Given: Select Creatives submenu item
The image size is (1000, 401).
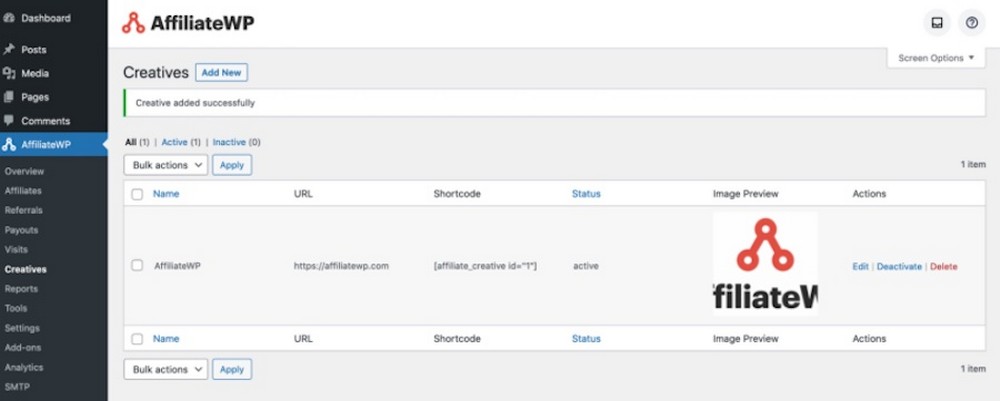Looking at the screenshot, I should [x=26, y=269].
